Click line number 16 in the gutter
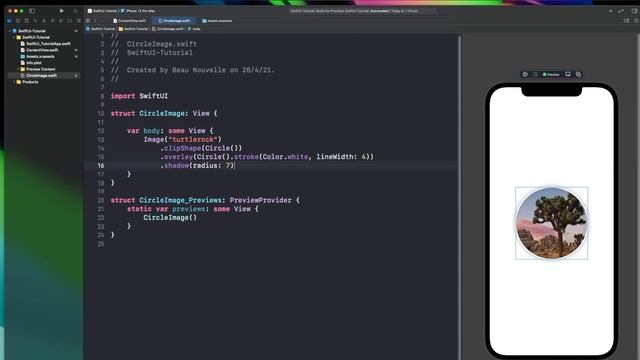The image size is (640, 360). point(100,165)
